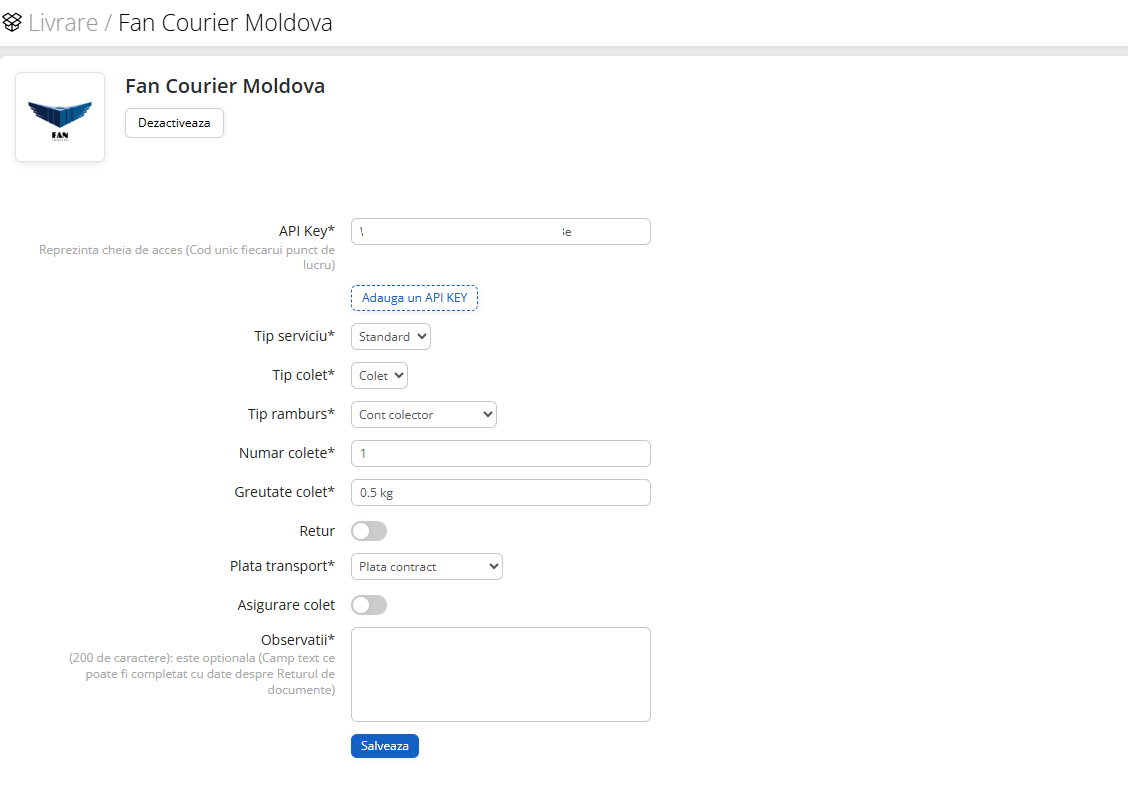Click the Fan Courier Moldova breadcrumb title
Viewport: 1128px width, 800px height.
225,23
